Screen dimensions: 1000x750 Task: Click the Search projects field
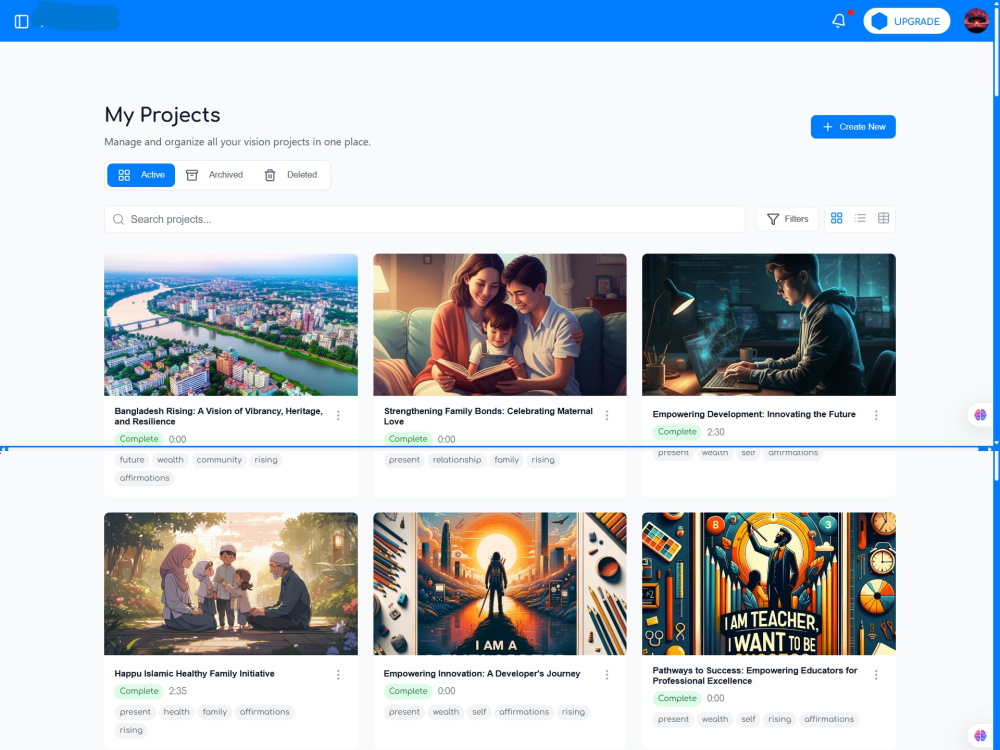424,219
